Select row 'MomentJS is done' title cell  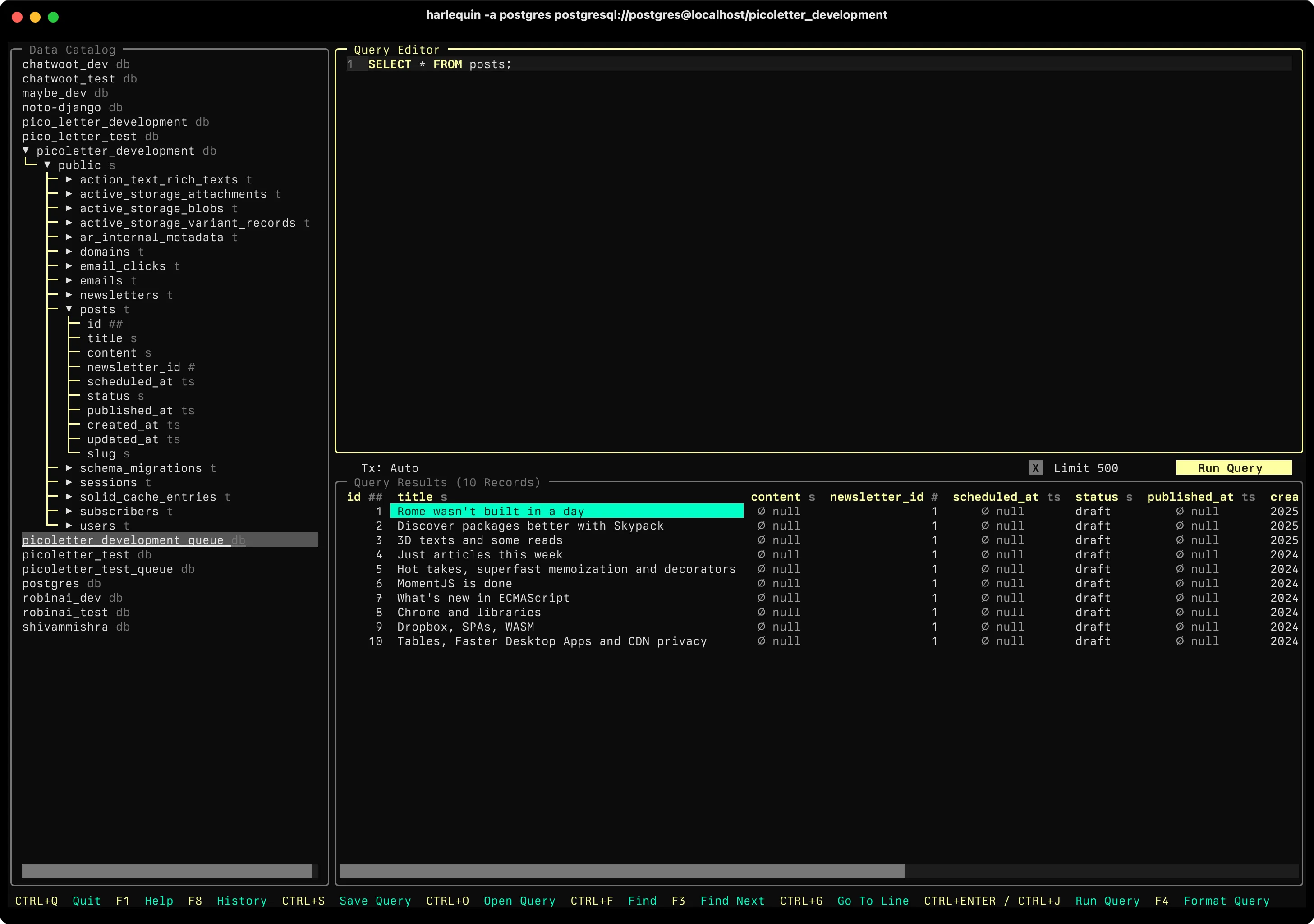(x=455, y=584)
